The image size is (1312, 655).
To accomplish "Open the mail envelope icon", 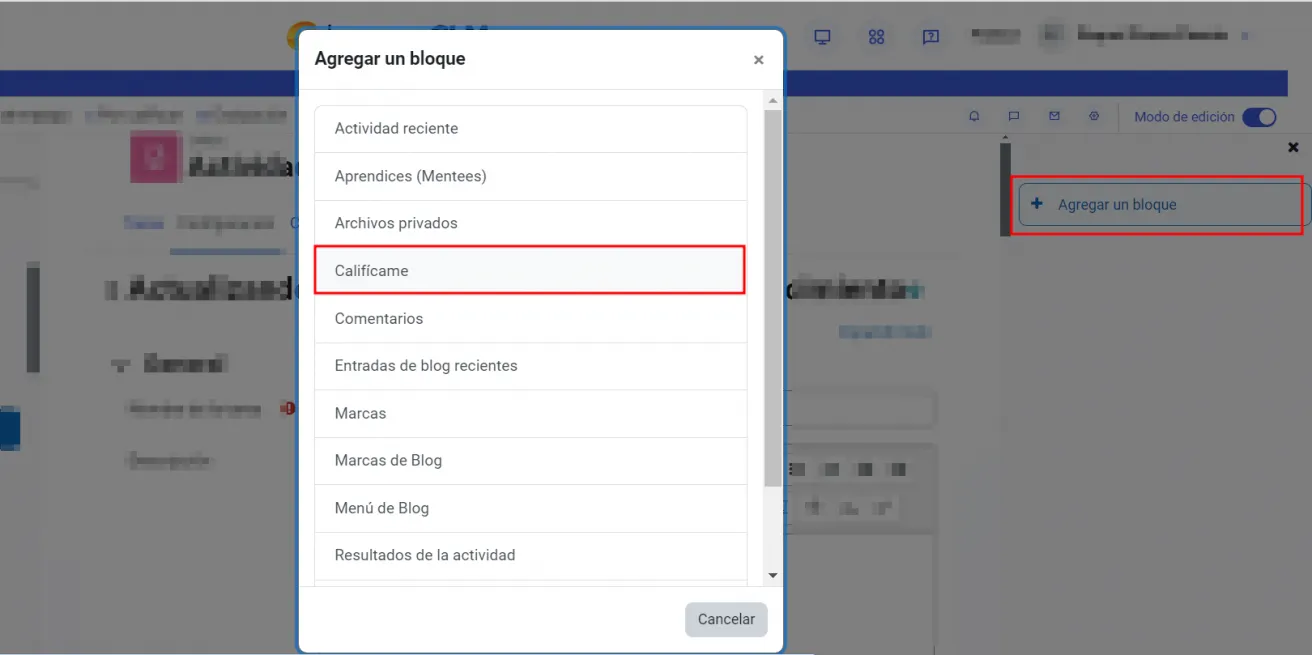I will click(x=1054, y=116).
